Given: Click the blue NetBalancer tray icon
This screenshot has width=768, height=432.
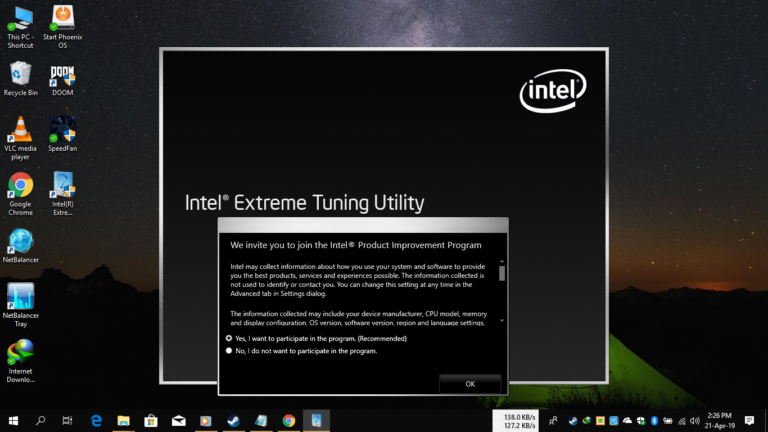Looking at the screenshot, I should (613, 421).
